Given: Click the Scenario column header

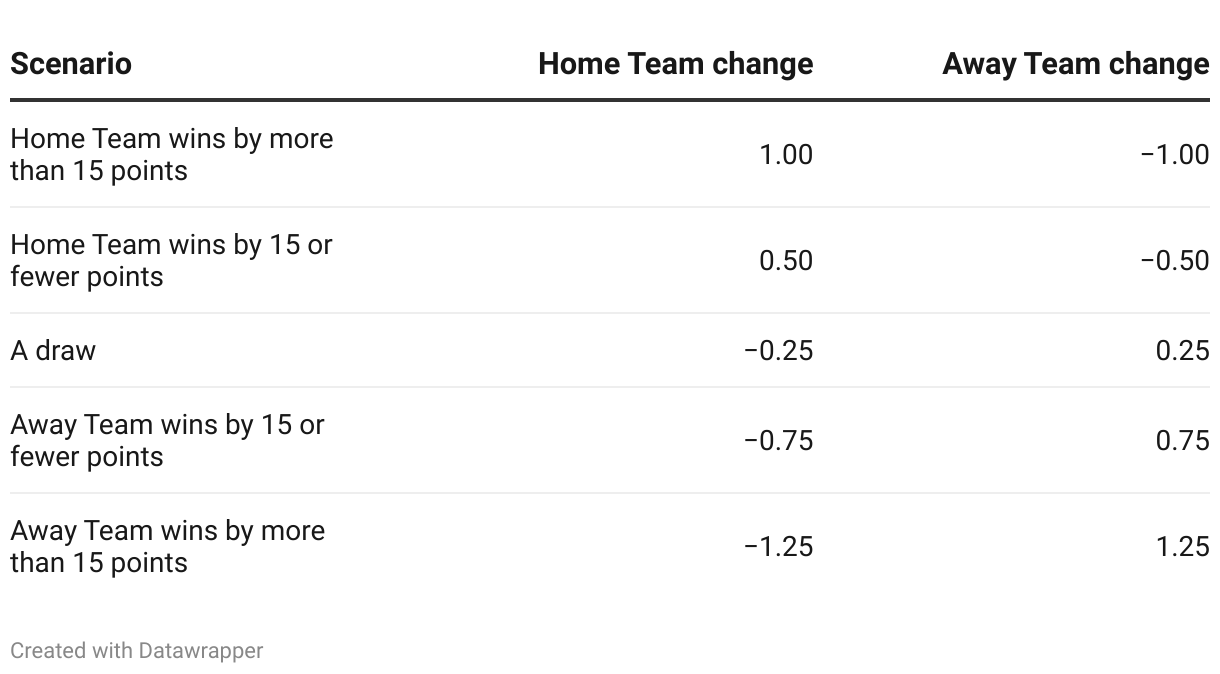Looking at the screenshot, I should click(x=71, y=64).
